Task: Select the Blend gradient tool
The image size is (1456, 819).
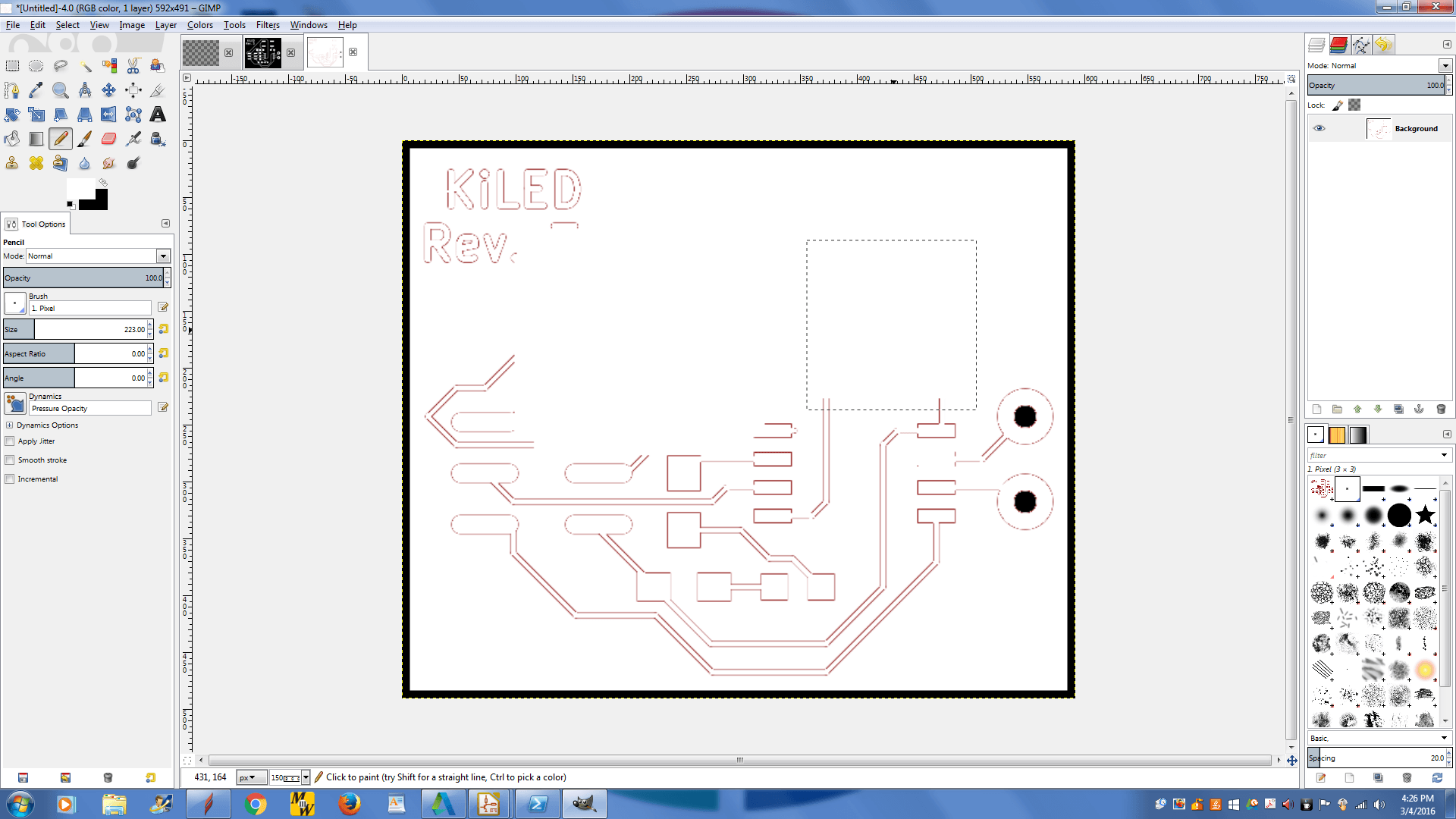Action: [36, 139]
